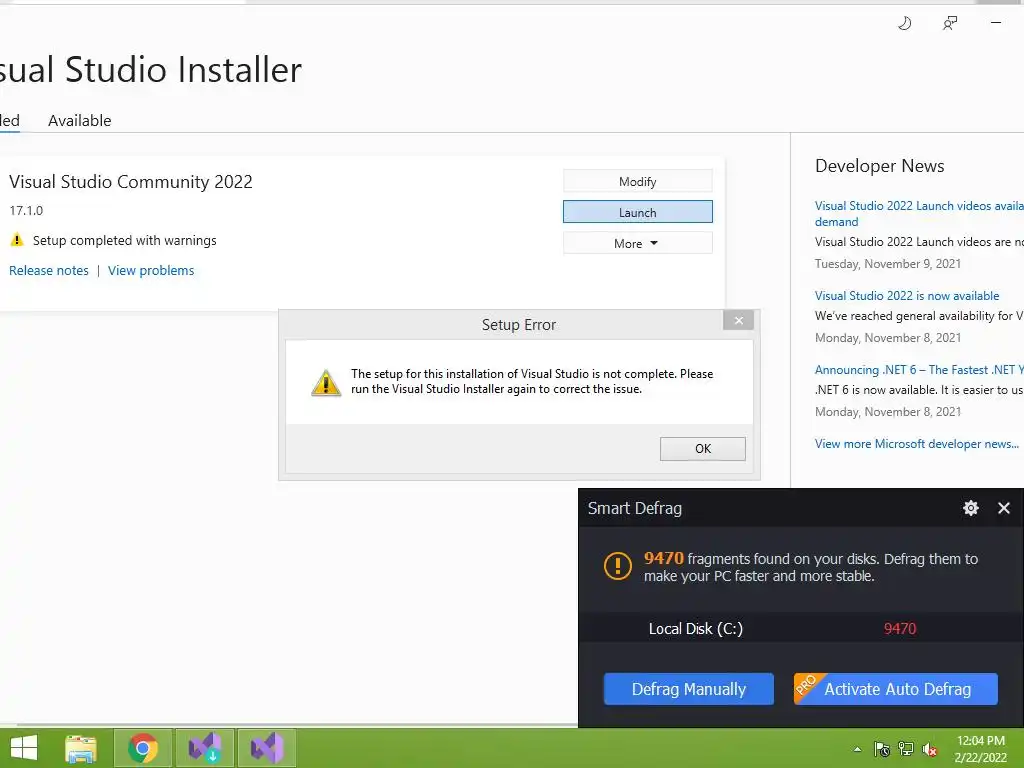Click Defrag Manually button
Image resolution: width=1024 pixels, height=768 pixels.
[x=689, y=689]
